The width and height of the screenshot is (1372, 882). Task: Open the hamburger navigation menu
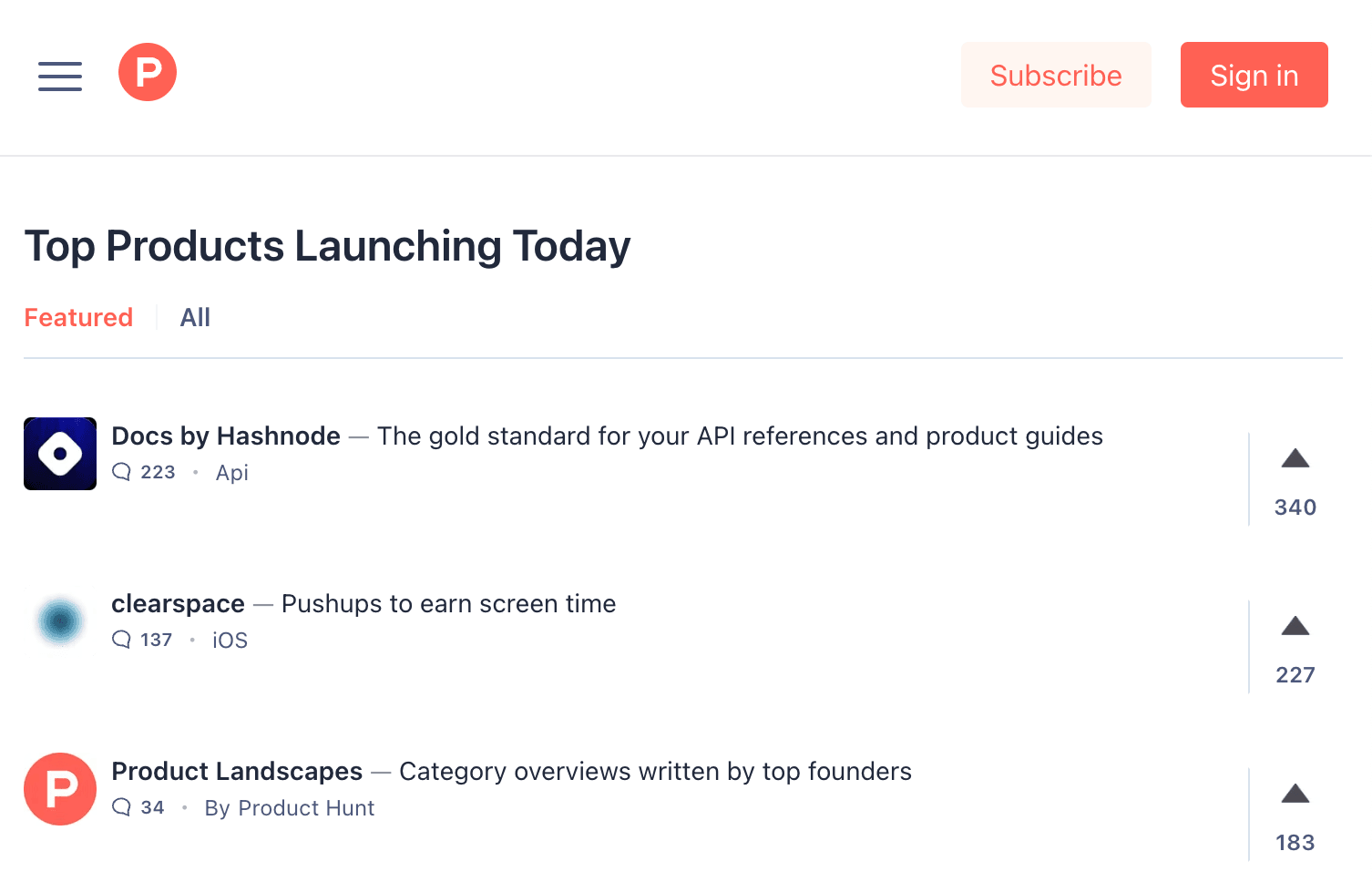coord(60,76)
